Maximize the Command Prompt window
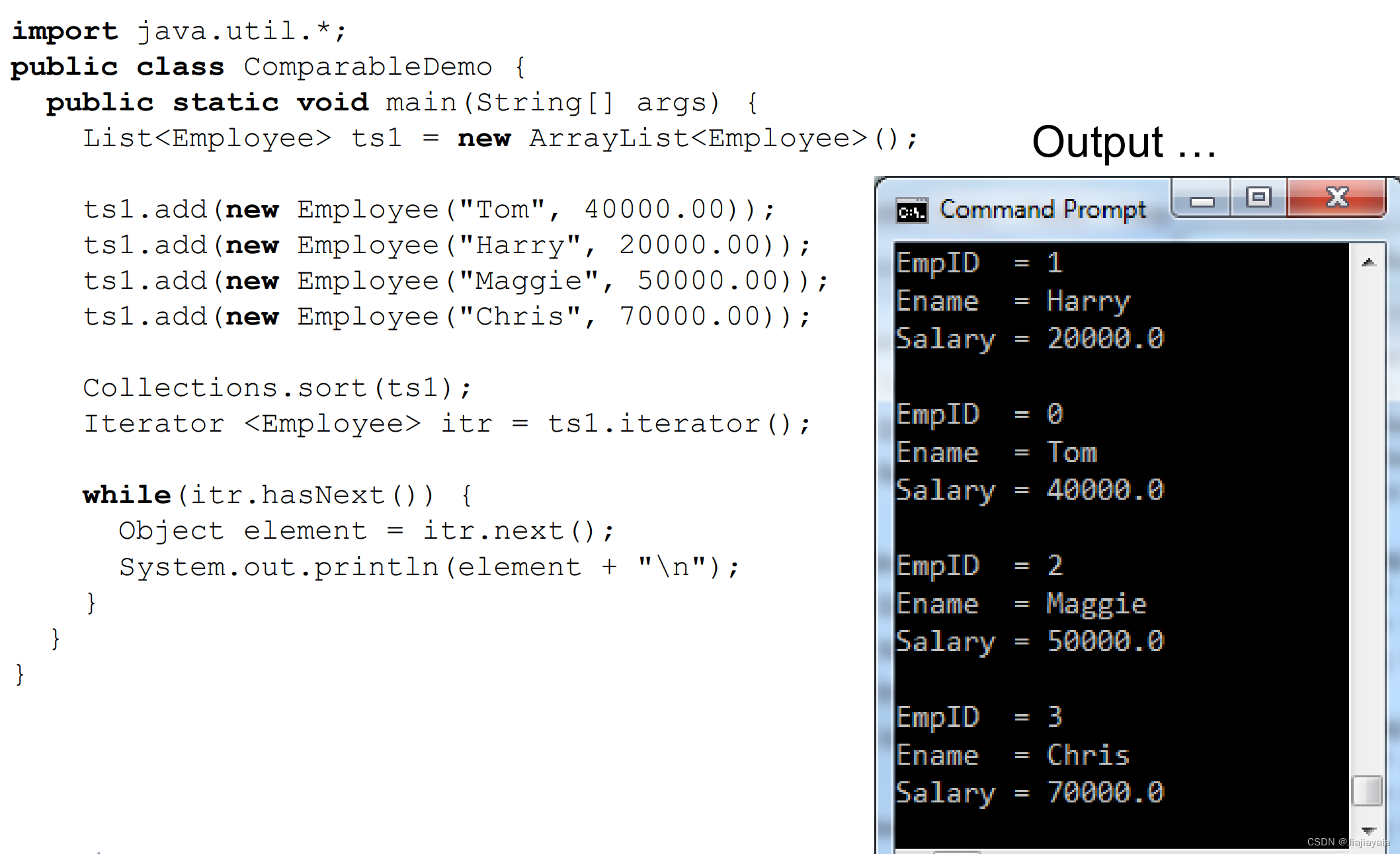This screenshot has height=854, width=1400. click(1258, 198)
